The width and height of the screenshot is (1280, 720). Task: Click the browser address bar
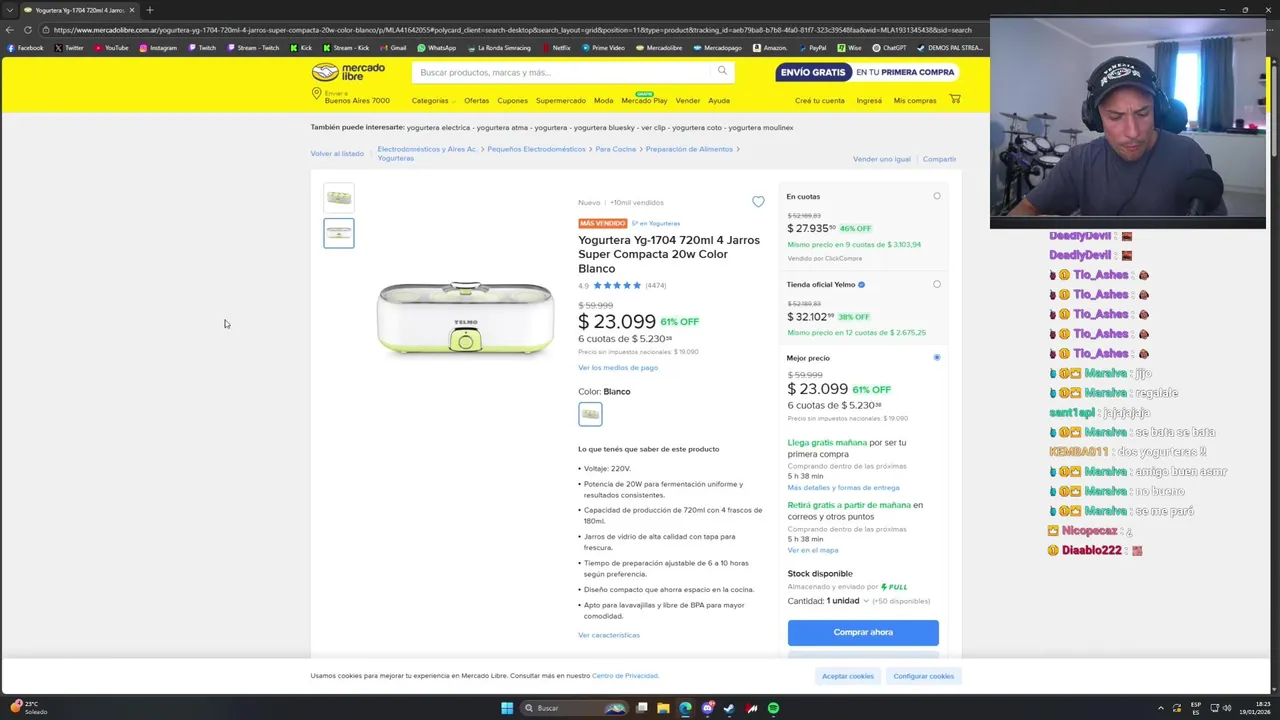pos(512,30)
